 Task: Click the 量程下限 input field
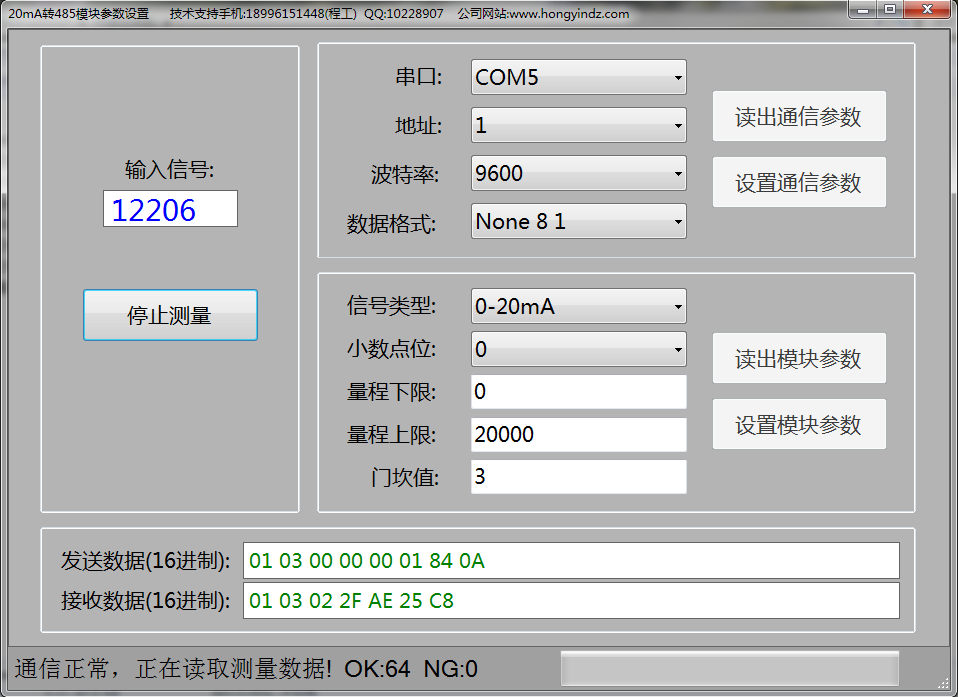[x=578, y=392]
